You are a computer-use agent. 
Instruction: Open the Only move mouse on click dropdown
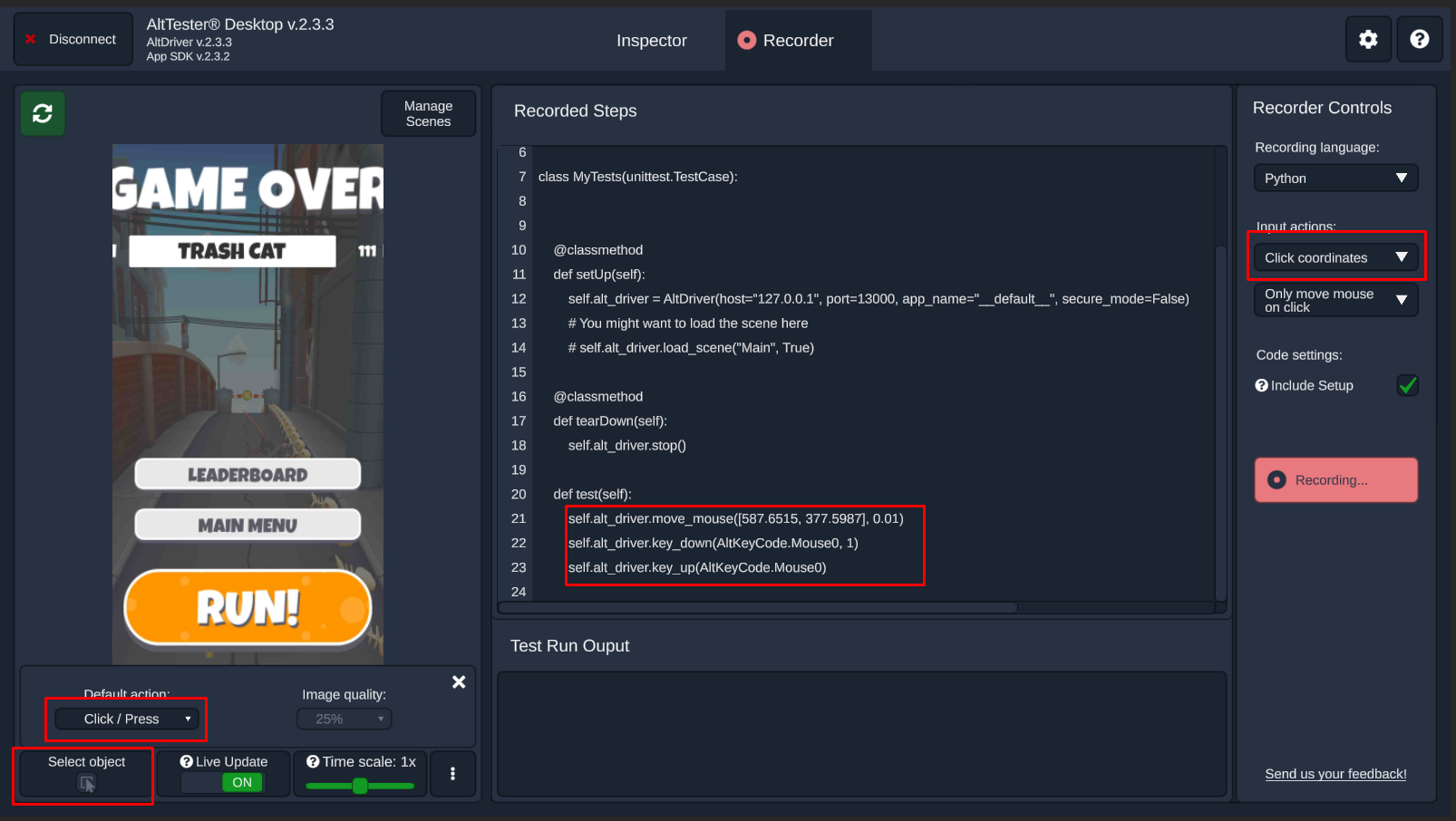point(1335,300)
